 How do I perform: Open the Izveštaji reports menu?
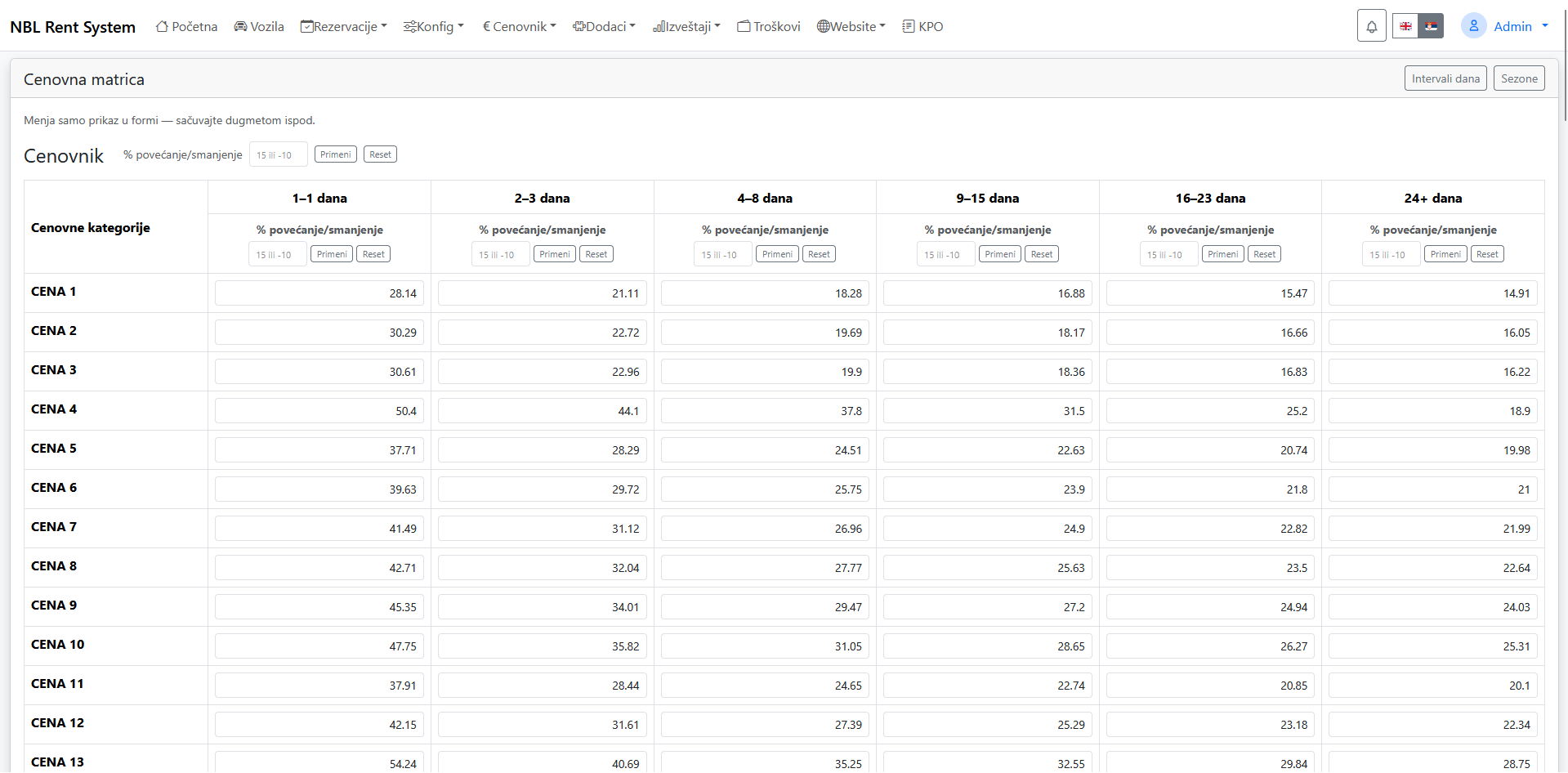pyautogui.click(x=687, y=26)
